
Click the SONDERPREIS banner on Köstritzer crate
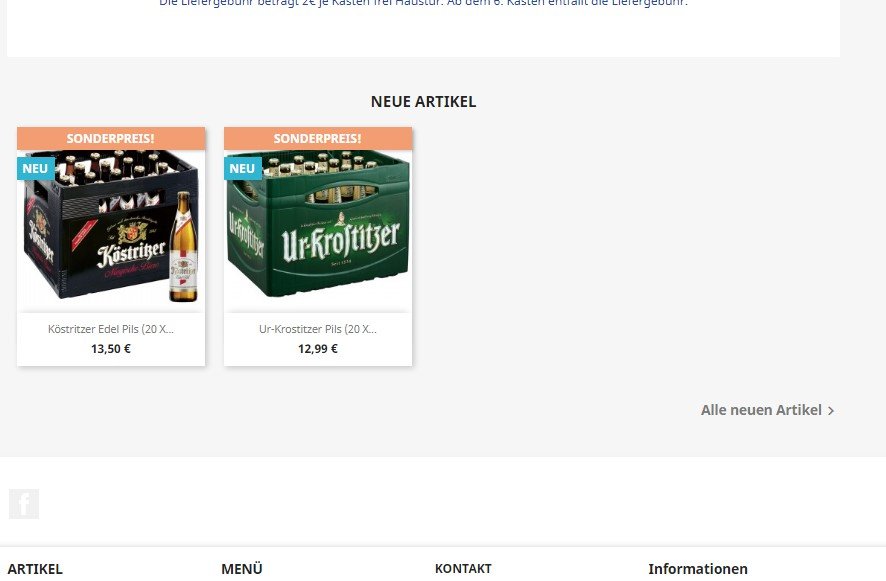click(111, 138)
